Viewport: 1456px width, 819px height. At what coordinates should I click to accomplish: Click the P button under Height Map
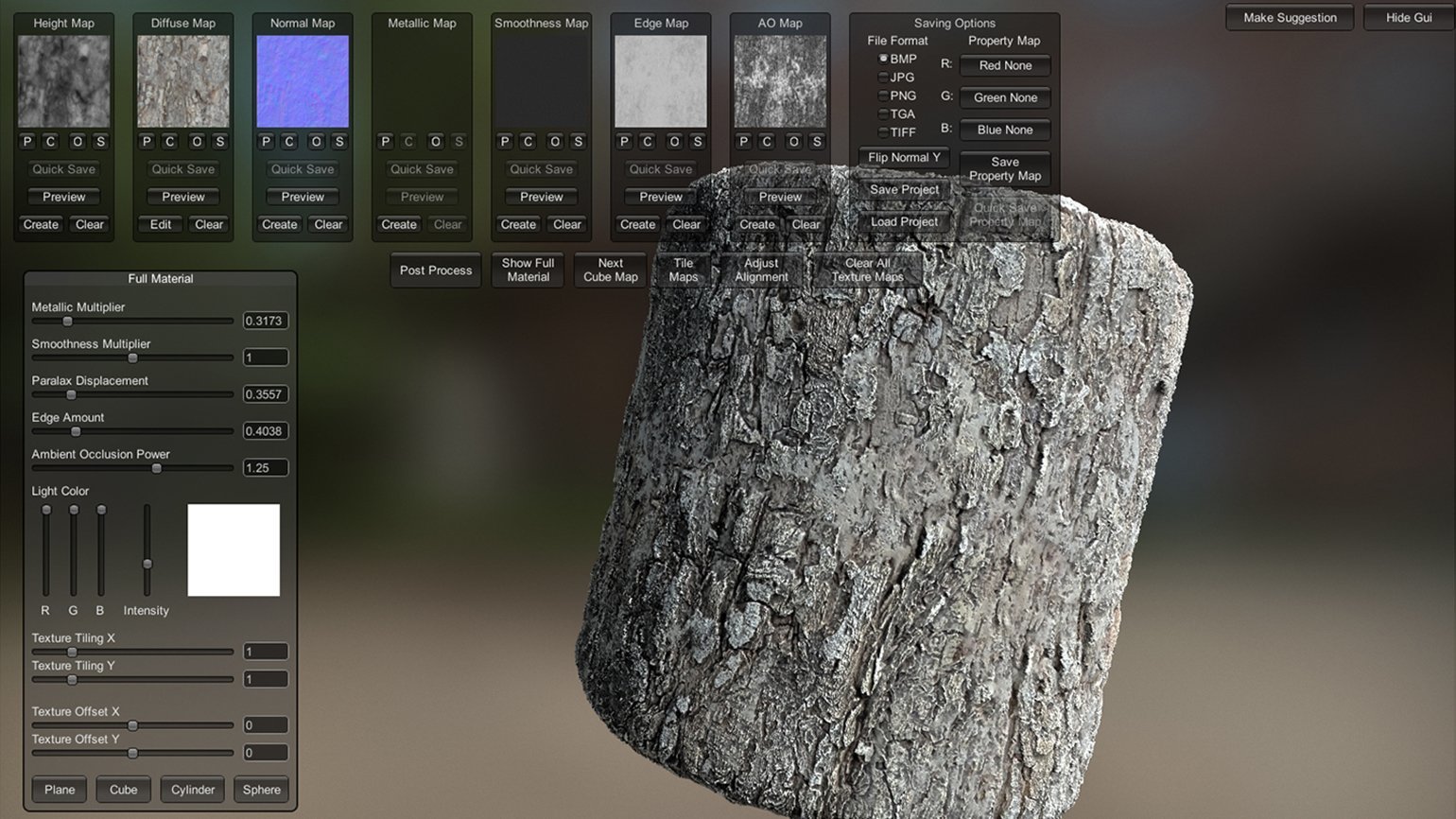coord(27,142)
